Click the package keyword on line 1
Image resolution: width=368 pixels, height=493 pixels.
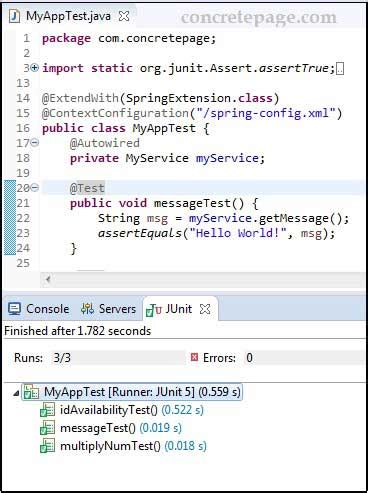[x=66, y=38]
